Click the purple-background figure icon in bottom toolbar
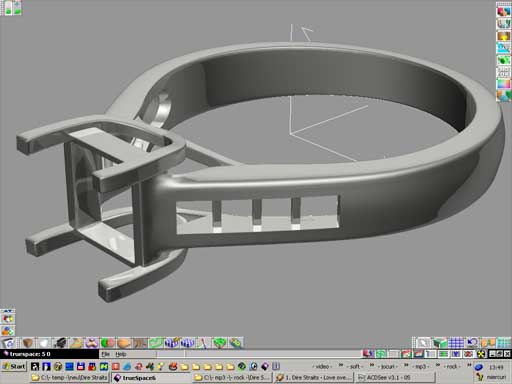The image size is (512, 384). (92, 343)
